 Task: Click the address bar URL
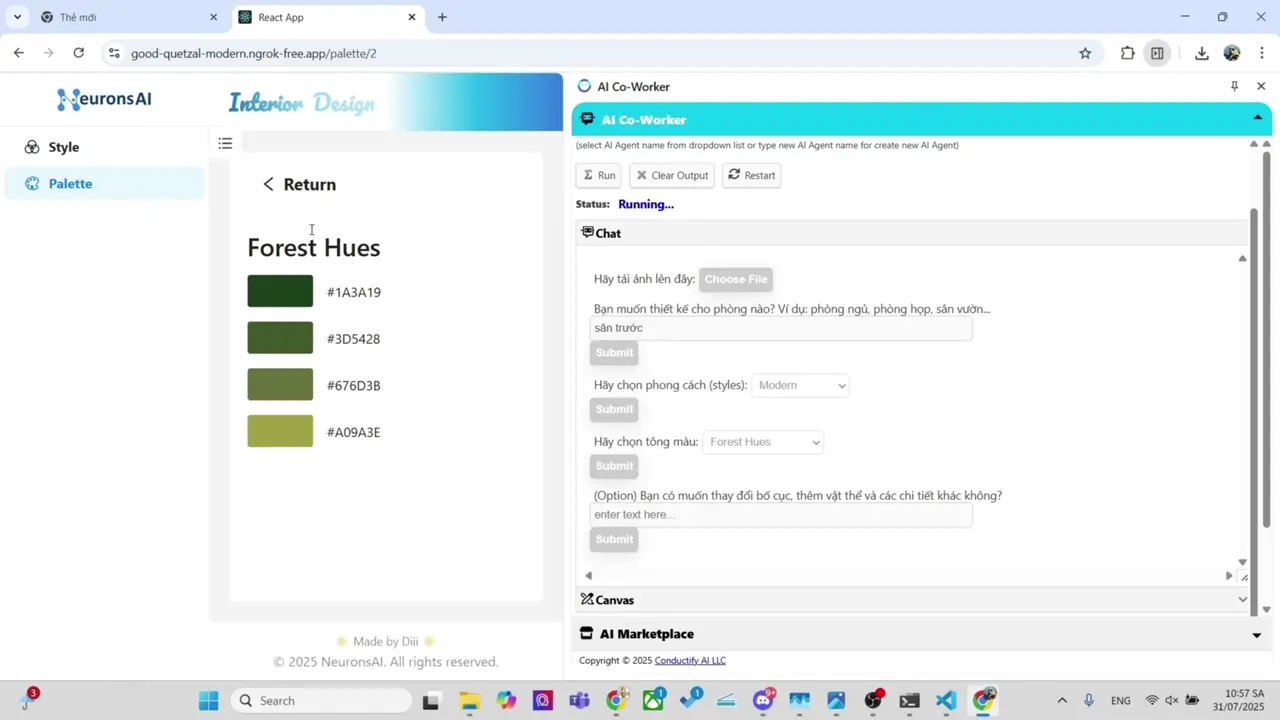pos(254,53)
